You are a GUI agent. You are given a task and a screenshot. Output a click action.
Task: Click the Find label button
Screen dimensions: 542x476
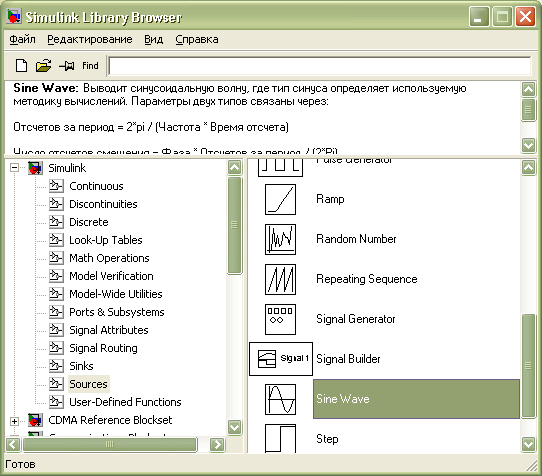(90, 66)
